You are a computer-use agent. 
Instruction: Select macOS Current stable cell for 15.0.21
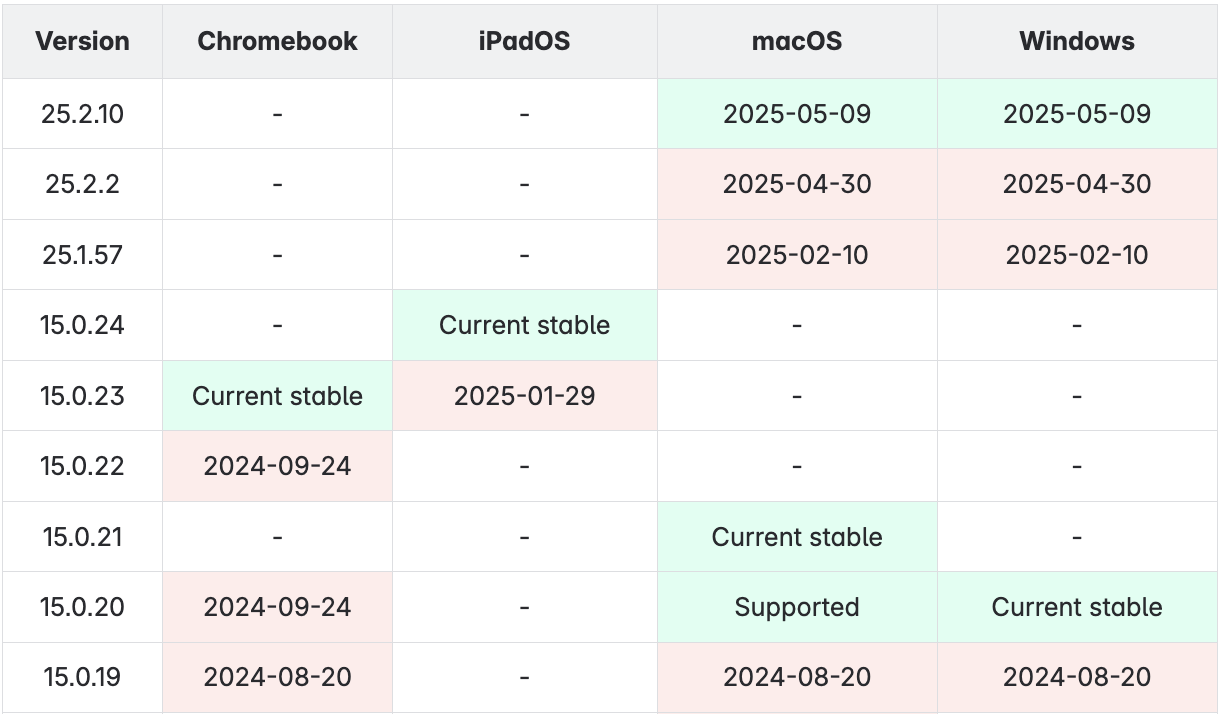[x=797, y=537]
